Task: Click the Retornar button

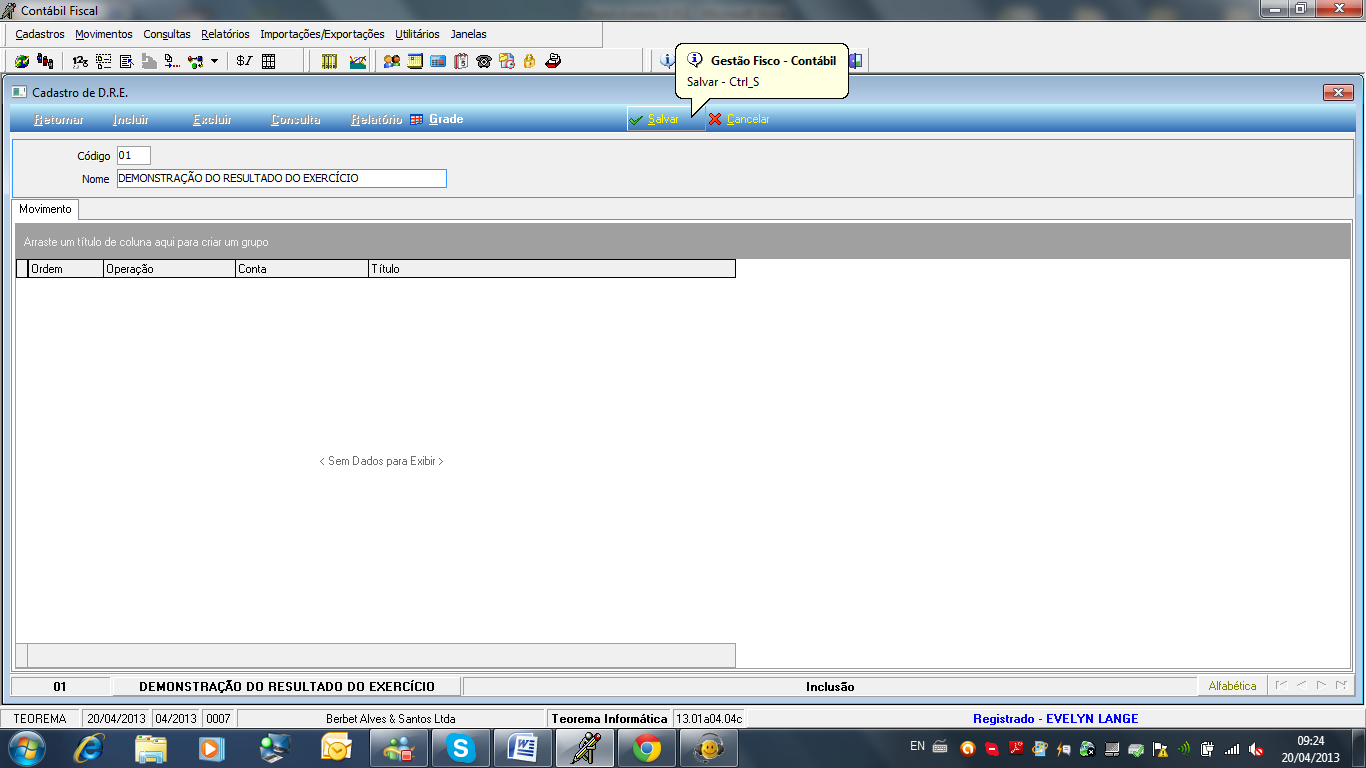Action: pyautogui.click(x=59, y=119)
